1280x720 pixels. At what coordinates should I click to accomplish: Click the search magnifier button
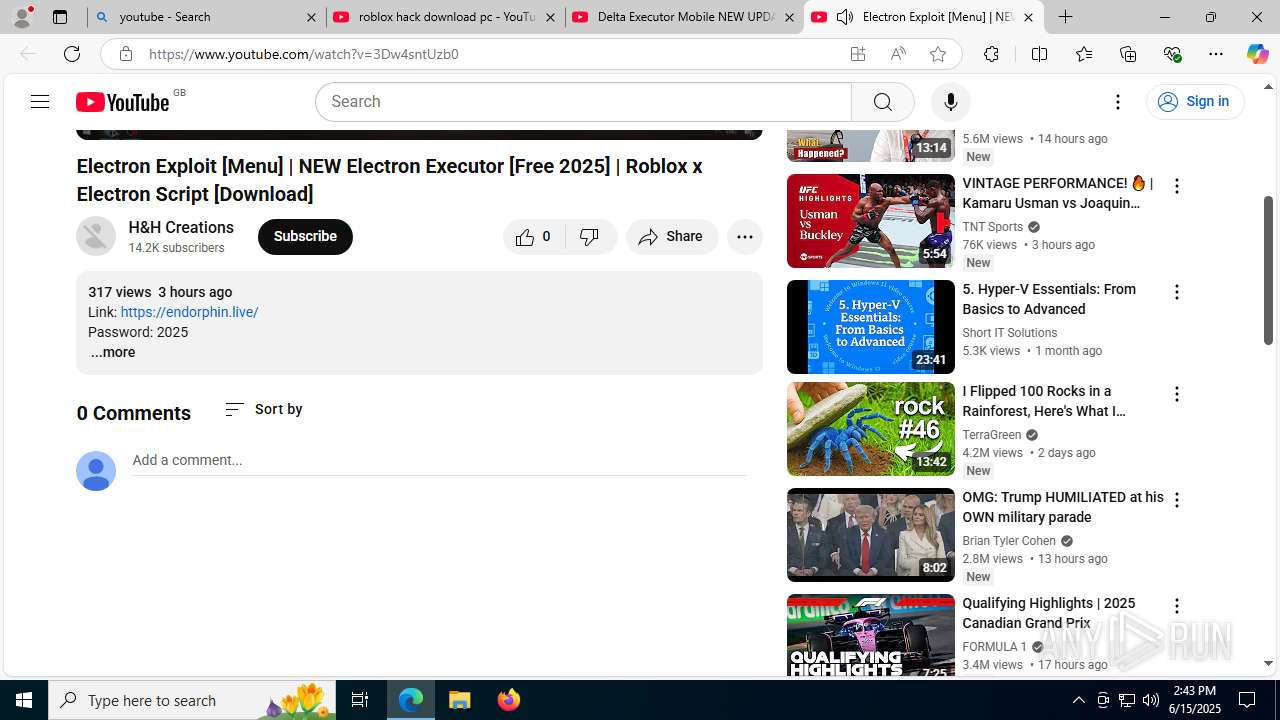882,101
